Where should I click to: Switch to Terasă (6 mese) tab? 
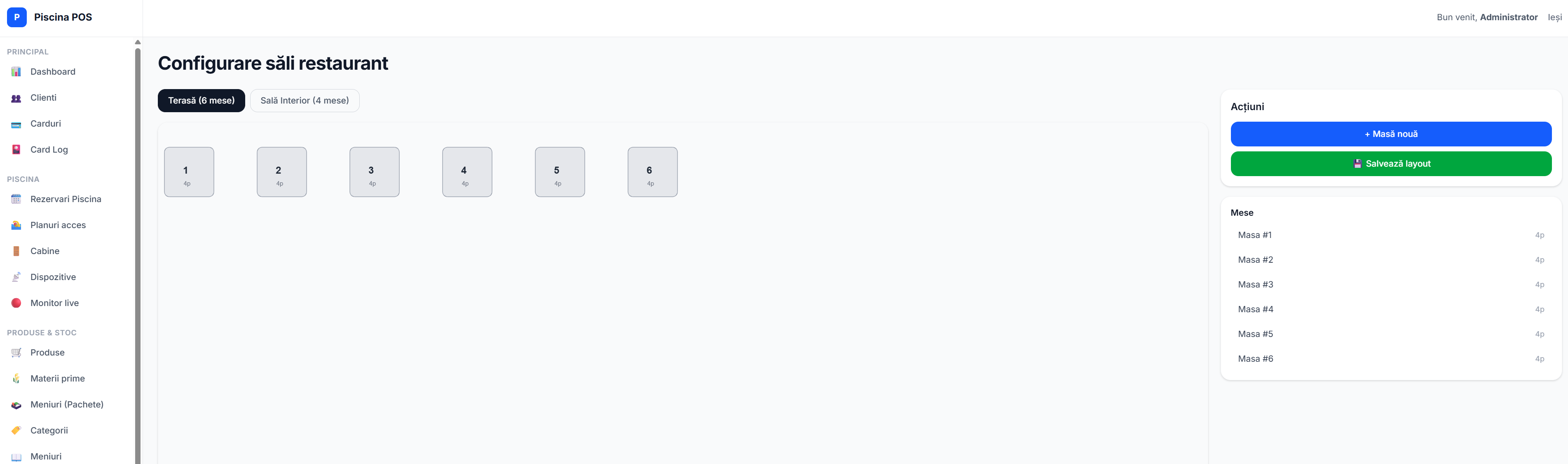click(x=202, y=101)
